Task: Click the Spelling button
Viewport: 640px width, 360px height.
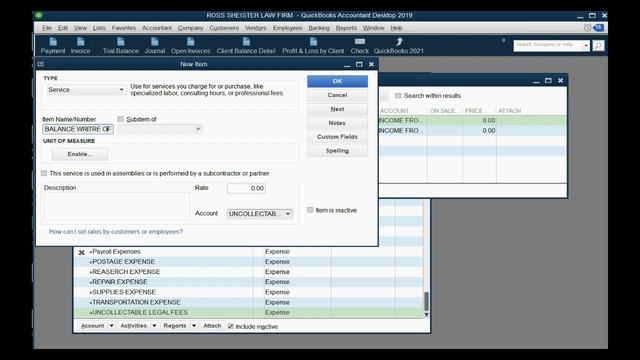Action: tap(337, 151)
